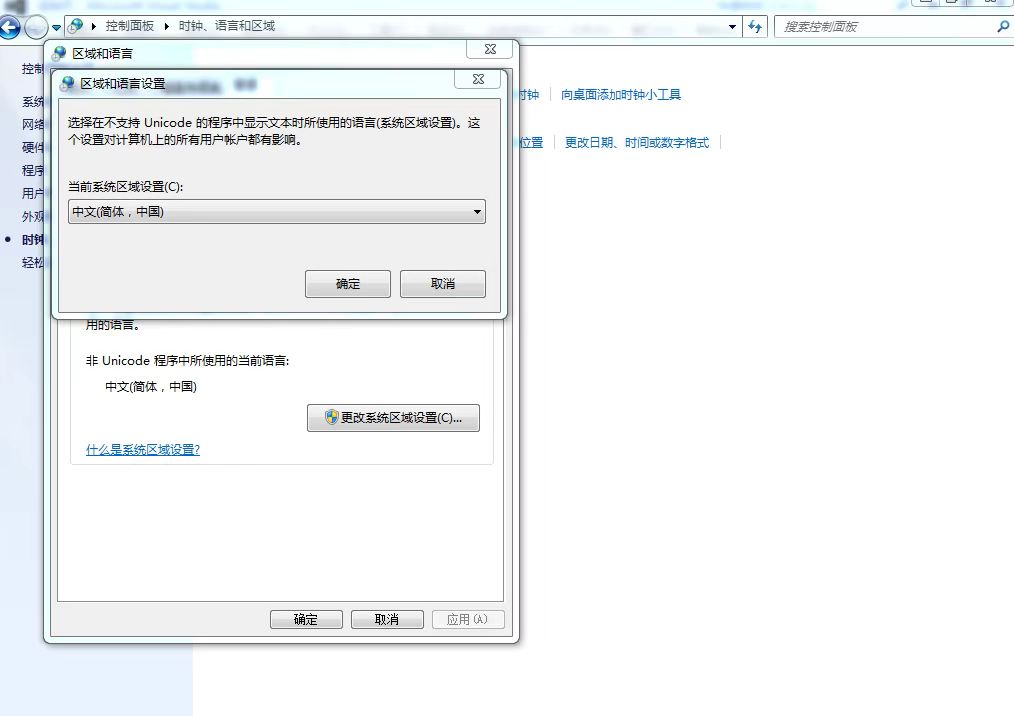Click the magnifier search icon
The image size is (1014, 716).
[1003, 27]
